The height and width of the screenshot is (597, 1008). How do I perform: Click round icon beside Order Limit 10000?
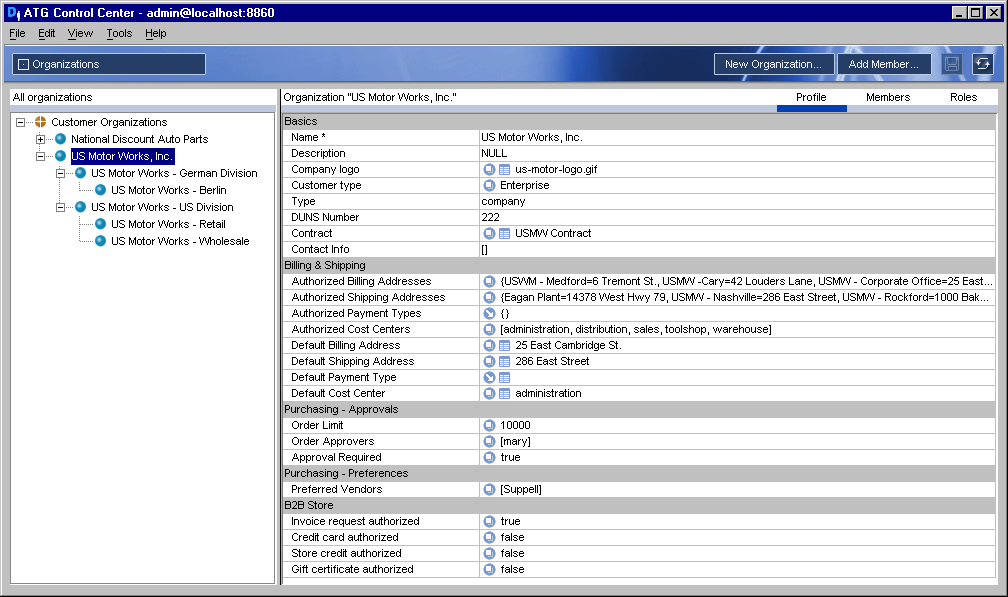[489, 425]
